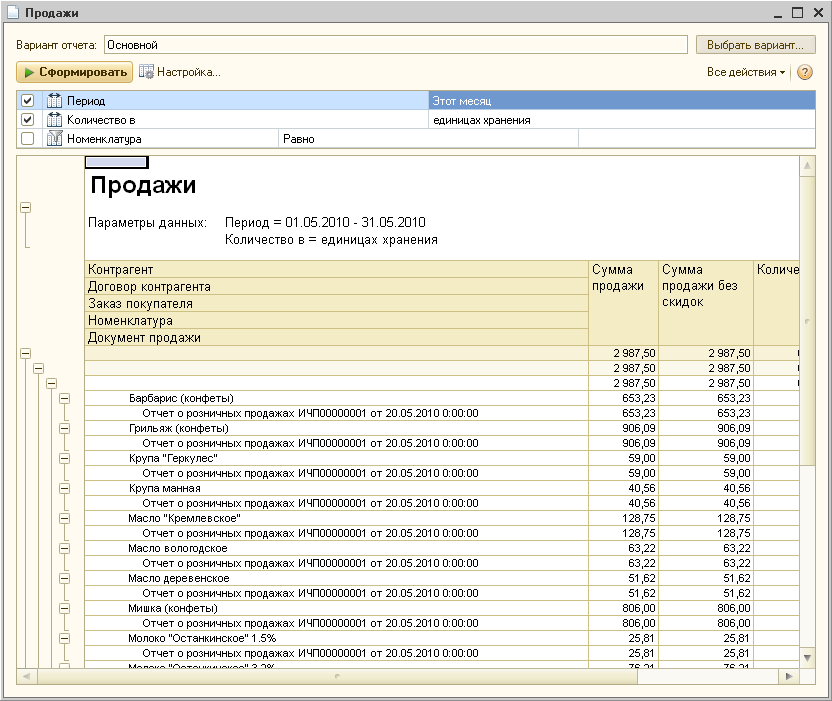Click the Равно comparison cell

[428, 139]
